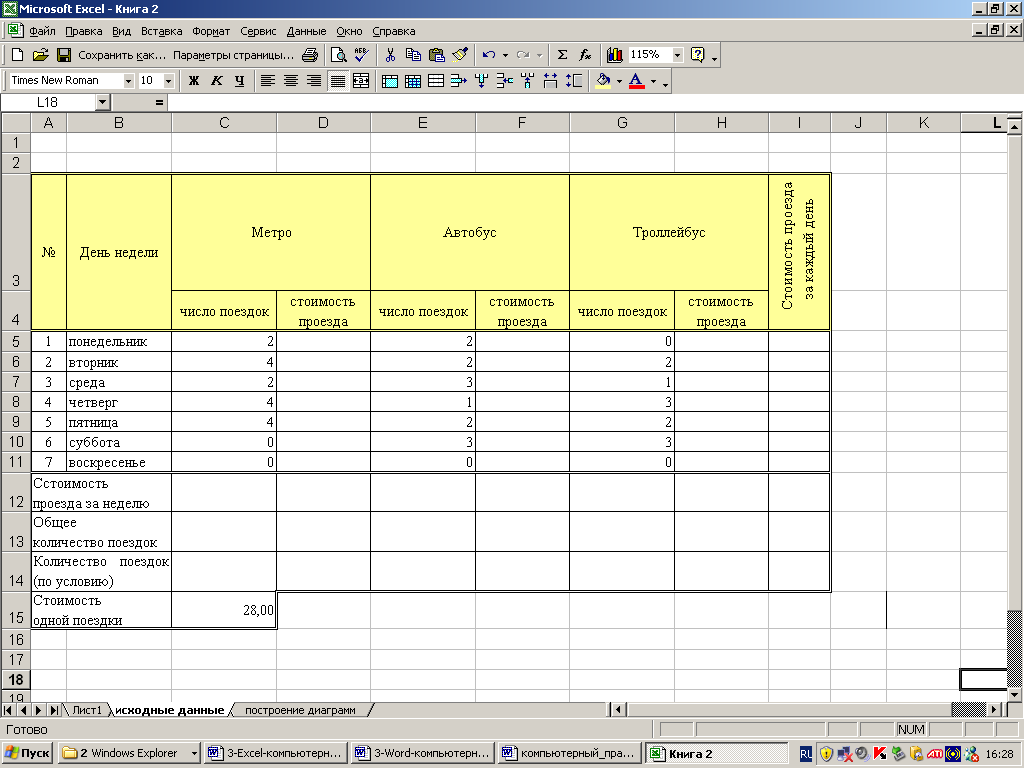Open the Формат menu

(x=211, y=31)
